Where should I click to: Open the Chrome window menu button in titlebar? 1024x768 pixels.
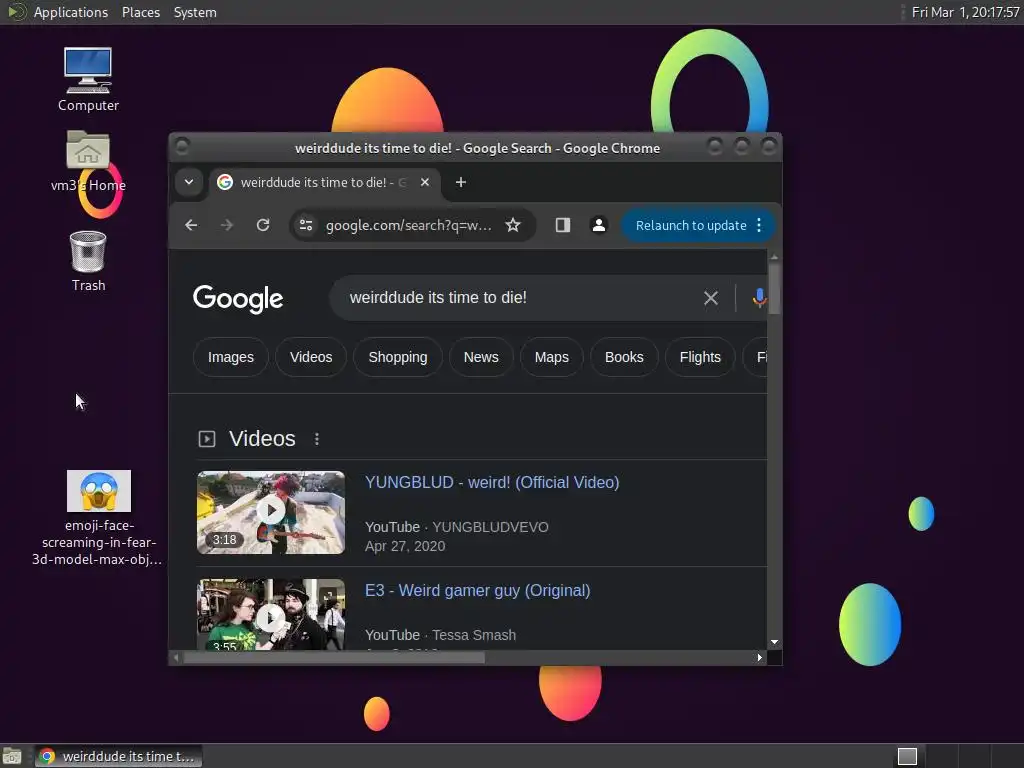click(x=182, y=146)
